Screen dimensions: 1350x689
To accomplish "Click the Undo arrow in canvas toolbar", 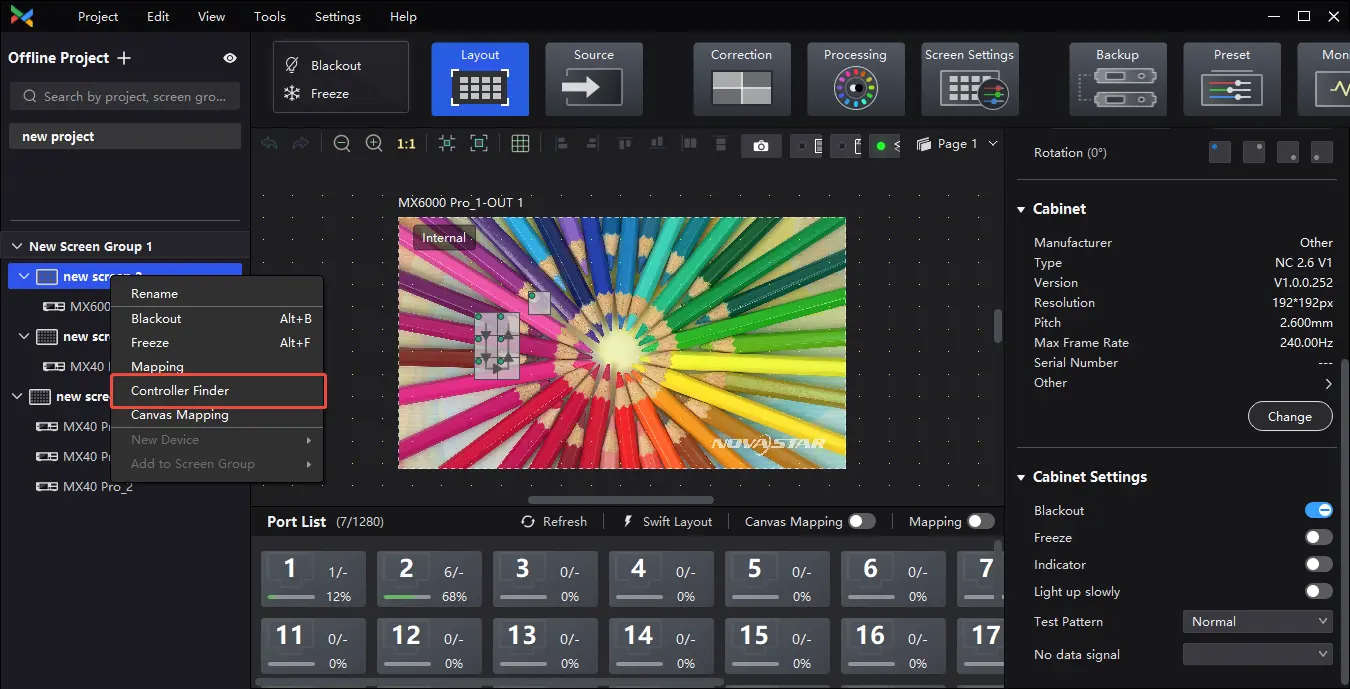I will tap(269, 144).
